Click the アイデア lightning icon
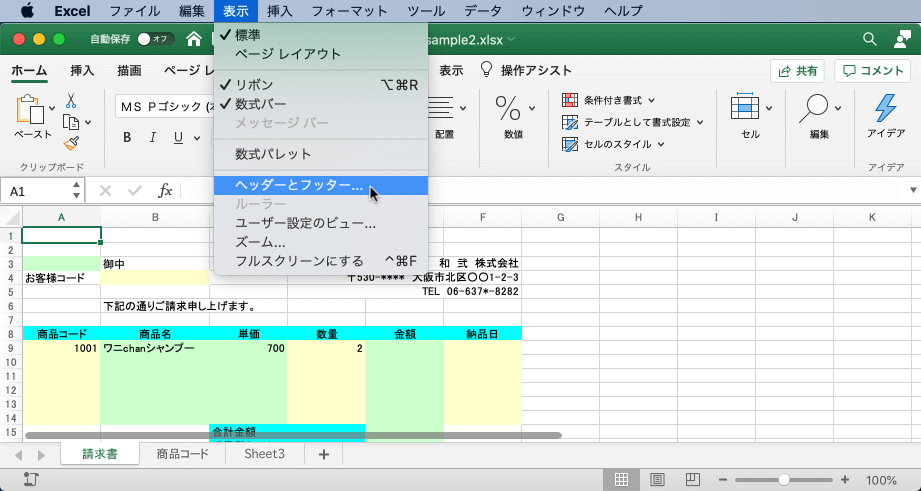This screenshot has height=491, width=921. 885,108
